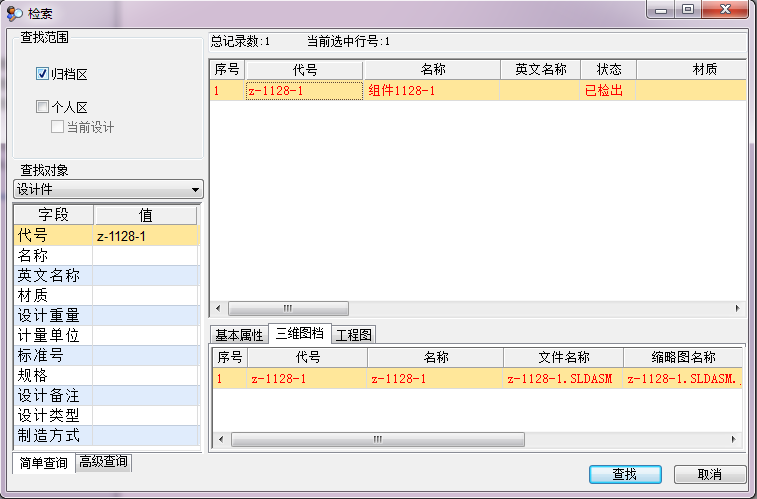Click the 设计备注 value field
Image resolution: width=757 pixels, height=499 pixels.
(145, 395)
